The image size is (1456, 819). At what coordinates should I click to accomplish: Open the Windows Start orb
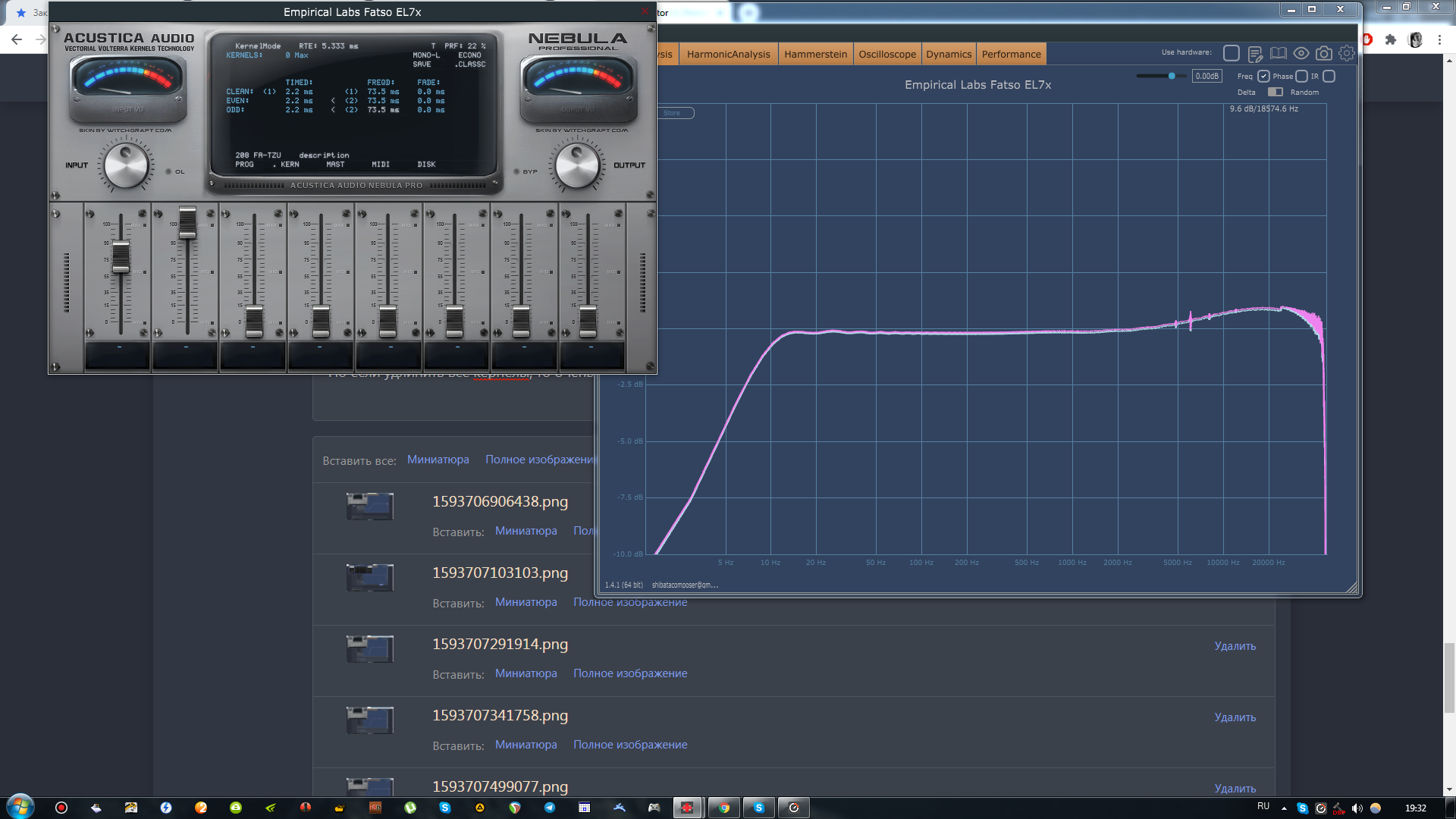tap(20, 807)
